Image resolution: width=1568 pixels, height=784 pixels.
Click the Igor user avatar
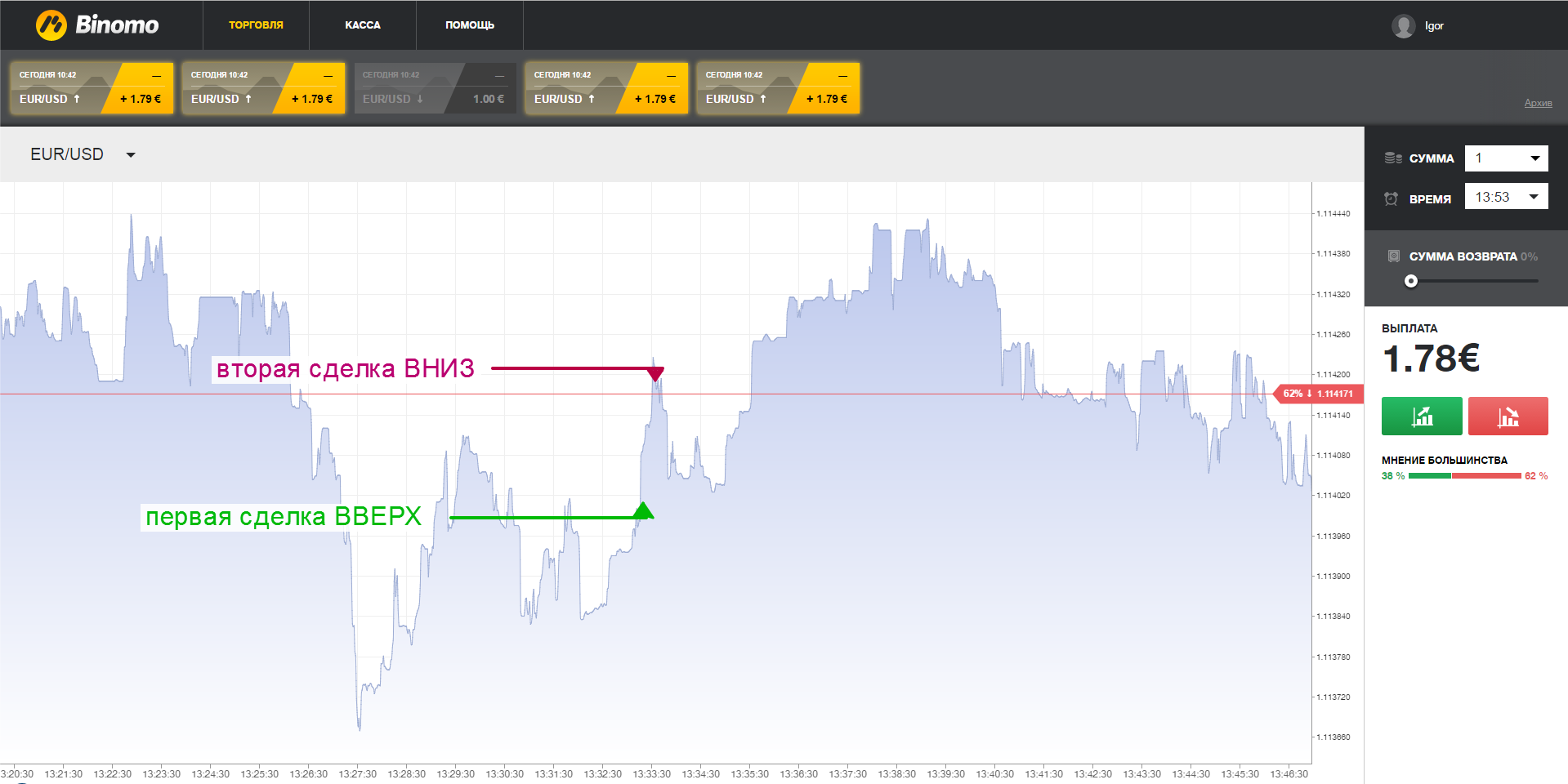[x=1404, y=26]
